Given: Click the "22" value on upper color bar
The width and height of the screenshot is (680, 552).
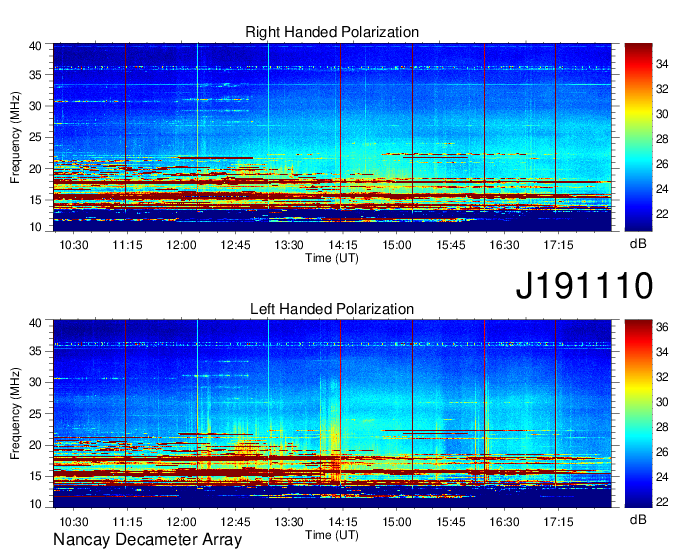Looking at the screenshot, I should pyautogui.click(x=662, y=214).
